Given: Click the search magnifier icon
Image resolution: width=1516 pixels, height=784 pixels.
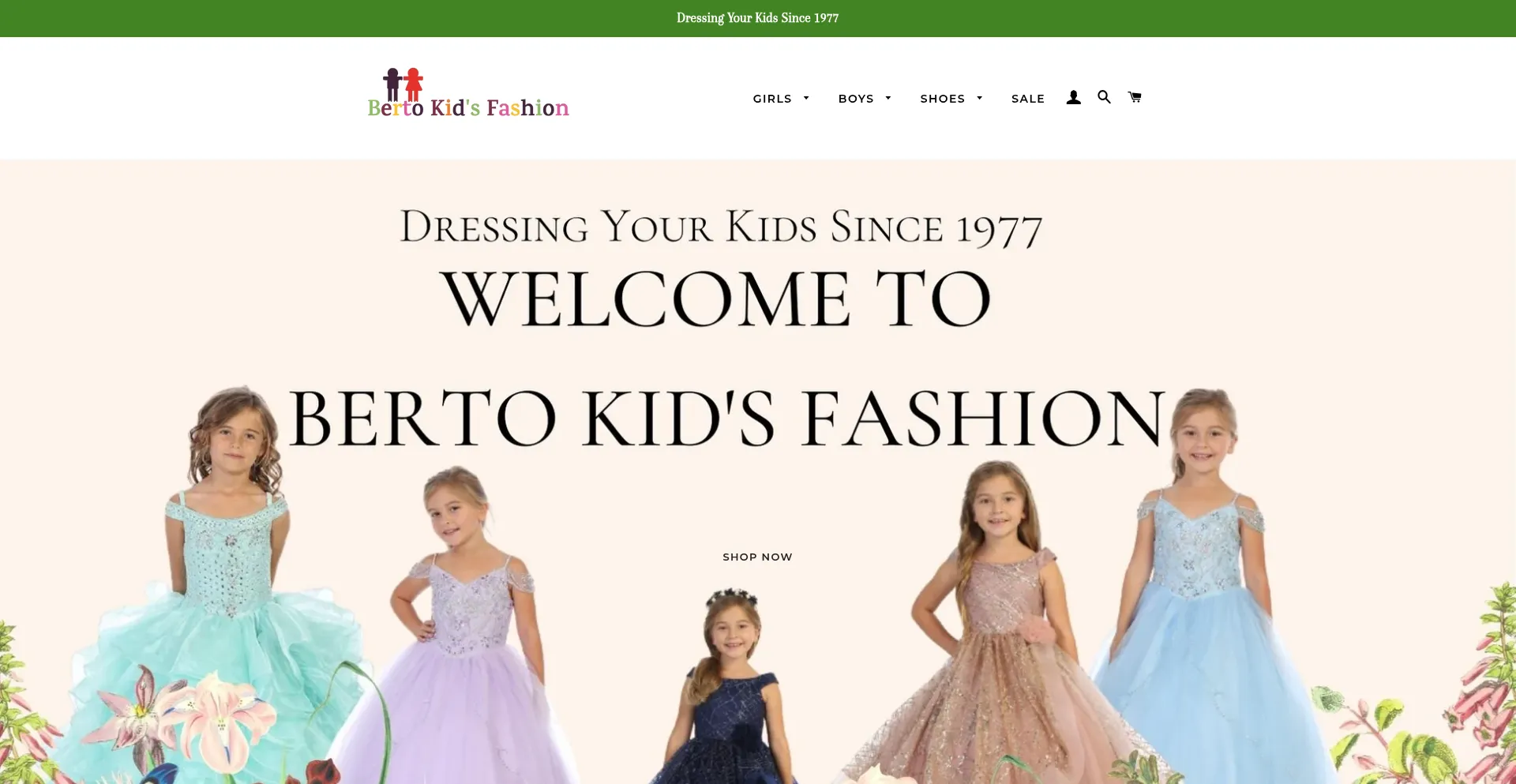Looking at the screenshot, I should (1104, 97).
